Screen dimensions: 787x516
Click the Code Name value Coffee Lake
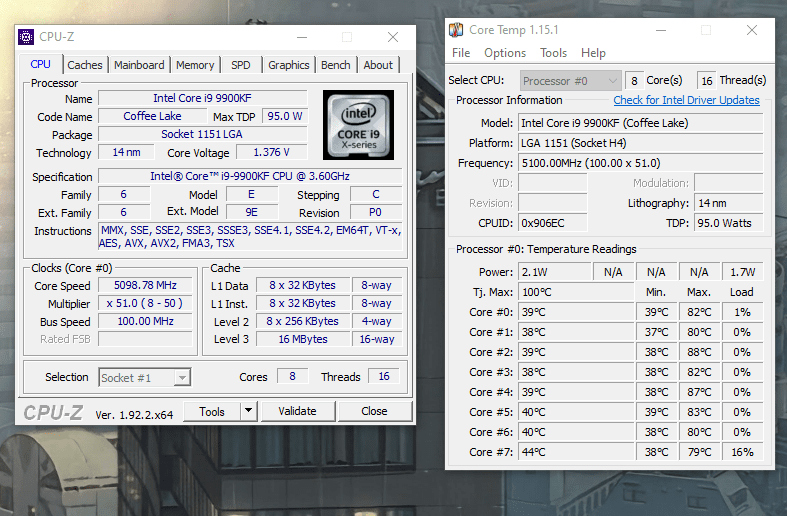152,116
